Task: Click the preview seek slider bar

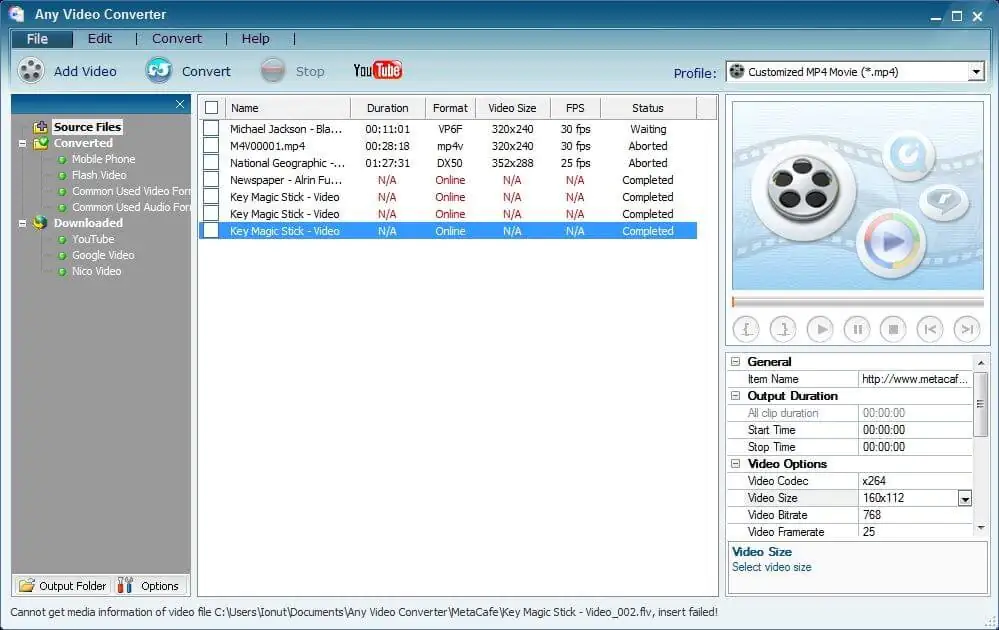Action: coord(857,301)
